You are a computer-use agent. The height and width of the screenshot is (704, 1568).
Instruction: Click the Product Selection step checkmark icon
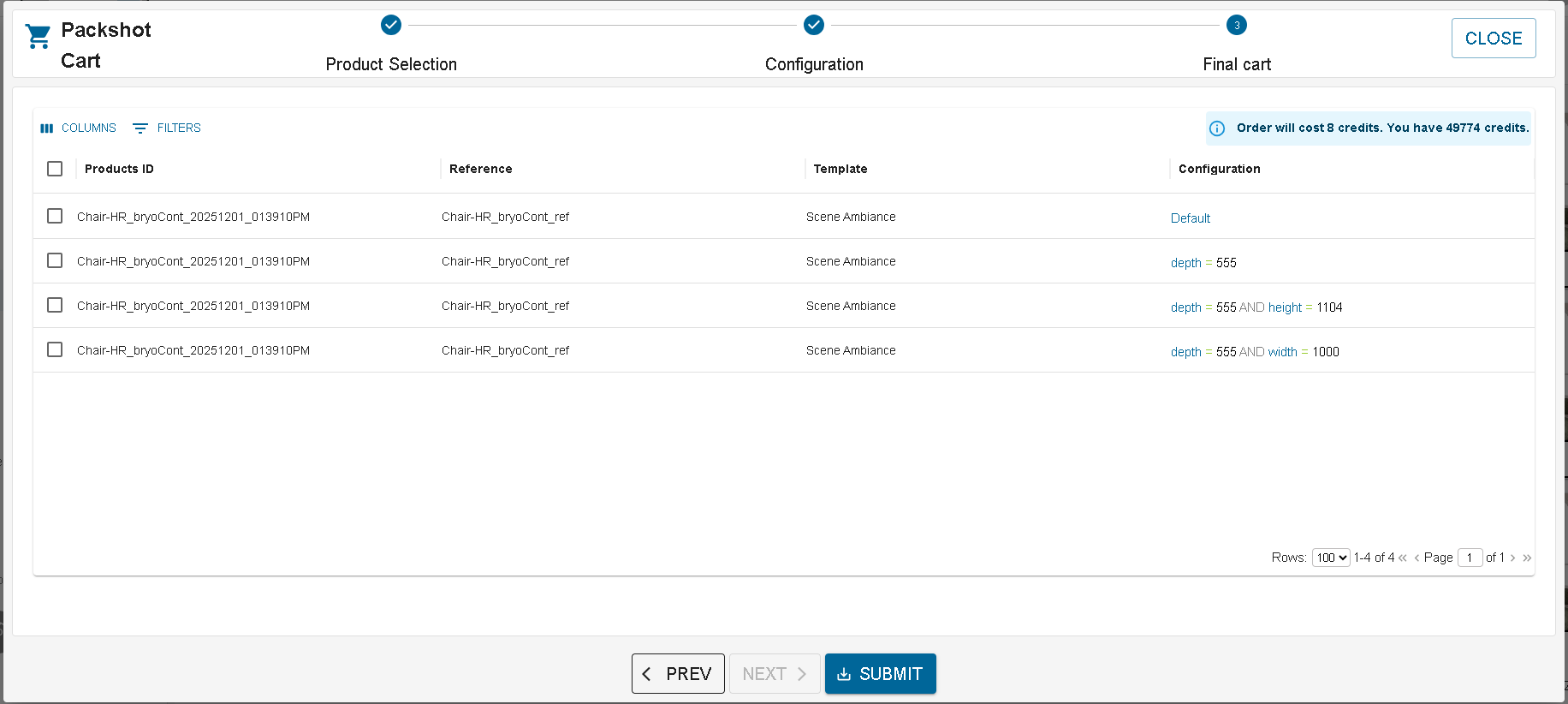click(391, 25)
